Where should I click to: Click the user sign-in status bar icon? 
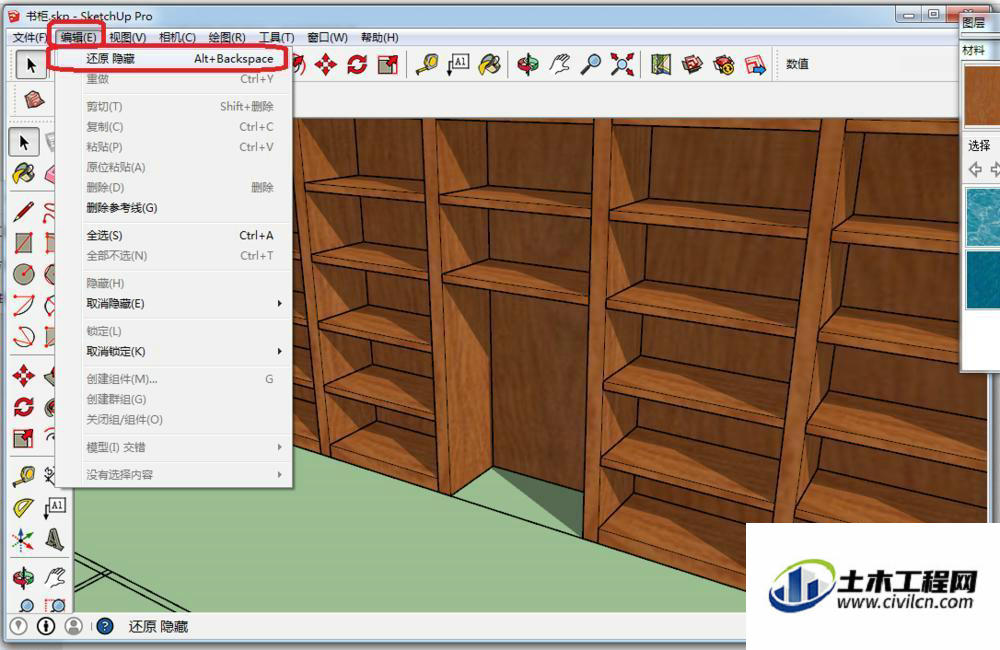[74, 626]
